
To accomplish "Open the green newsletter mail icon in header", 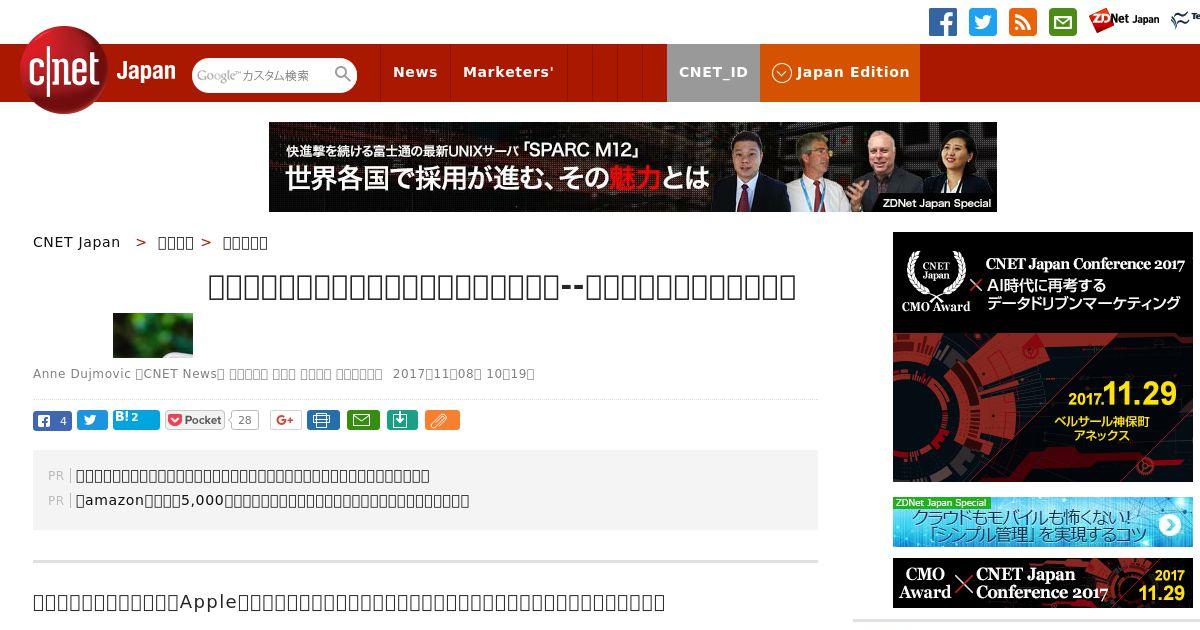I will tap(1063, 22).
